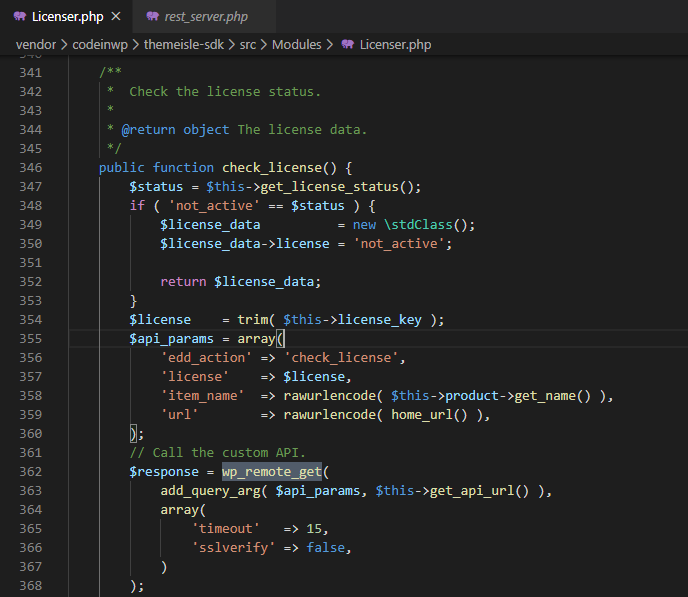The width and height of the screenshot is (688, 597).
Task: Click the PHP icon in the breadcrumb
Action: 348,44
